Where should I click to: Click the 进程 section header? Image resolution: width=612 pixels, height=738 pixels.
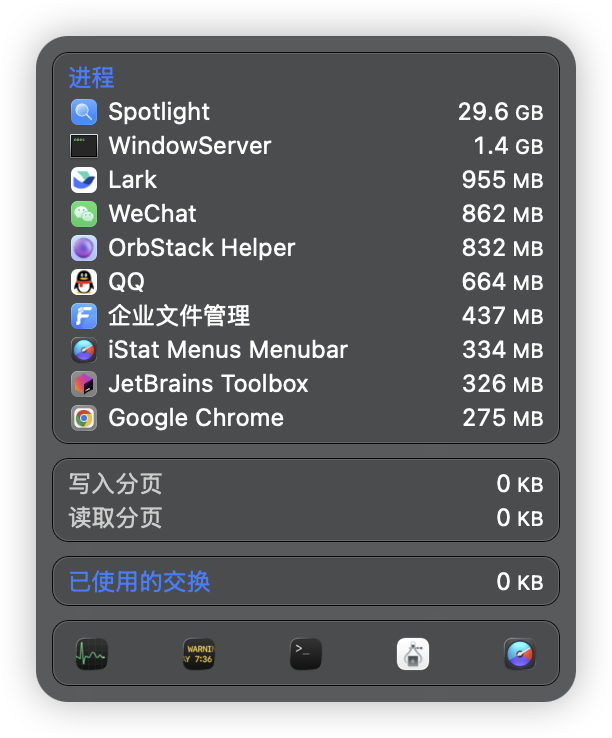[91, 77]
